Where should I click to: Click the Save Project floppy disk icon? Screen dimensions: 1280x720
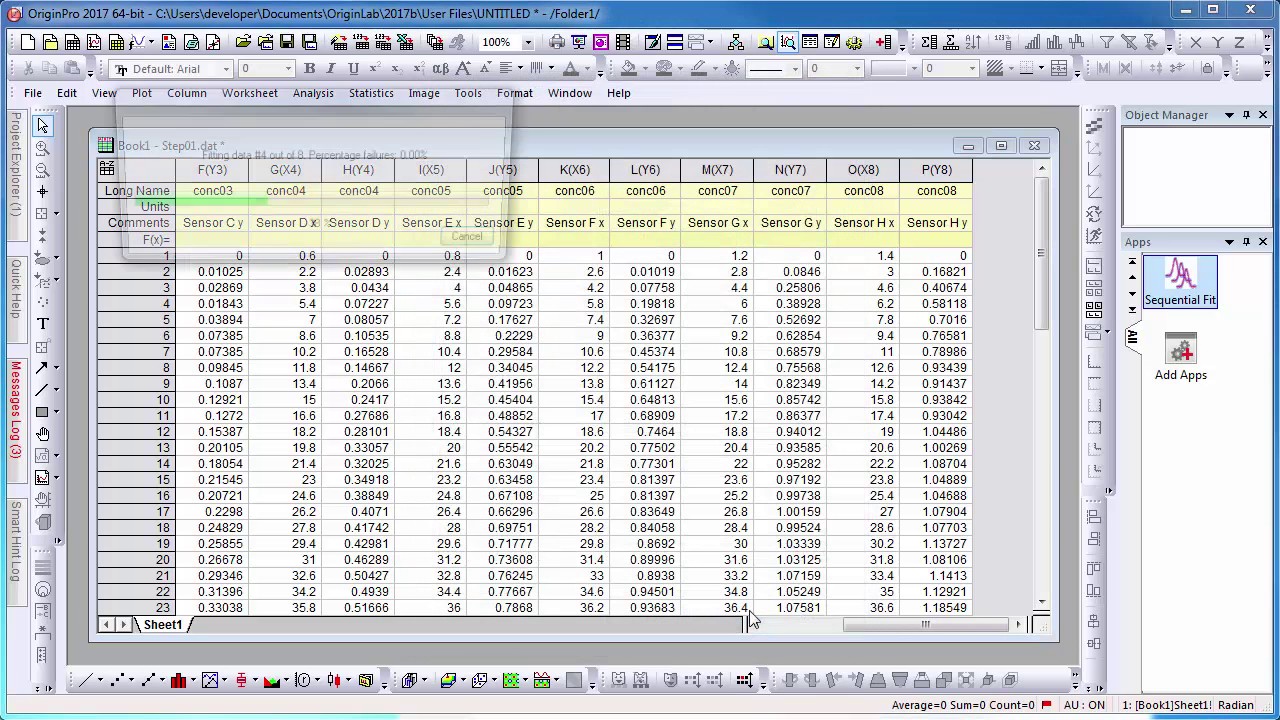[287, 42]
